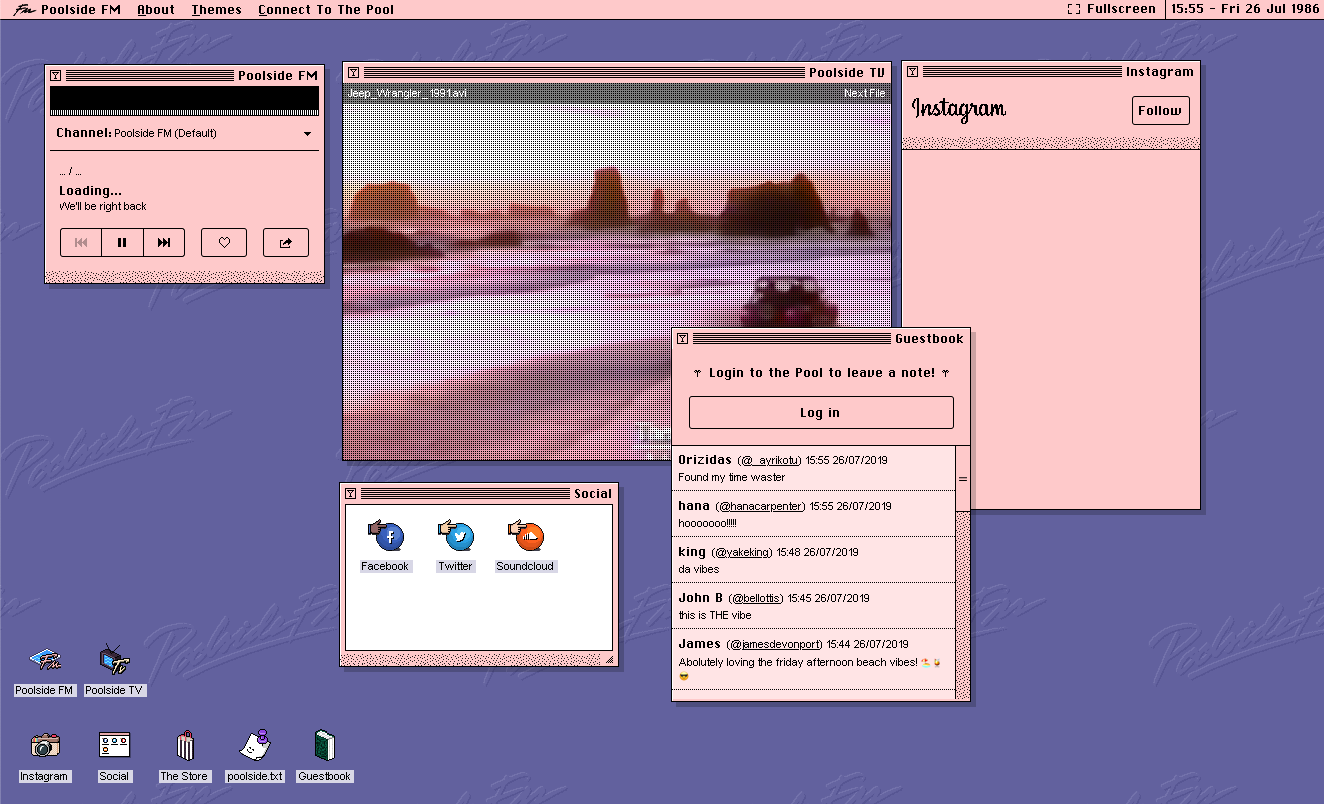Open the poolside.txt note icon
The image size is (1324, 804).
tap(255, 756)
